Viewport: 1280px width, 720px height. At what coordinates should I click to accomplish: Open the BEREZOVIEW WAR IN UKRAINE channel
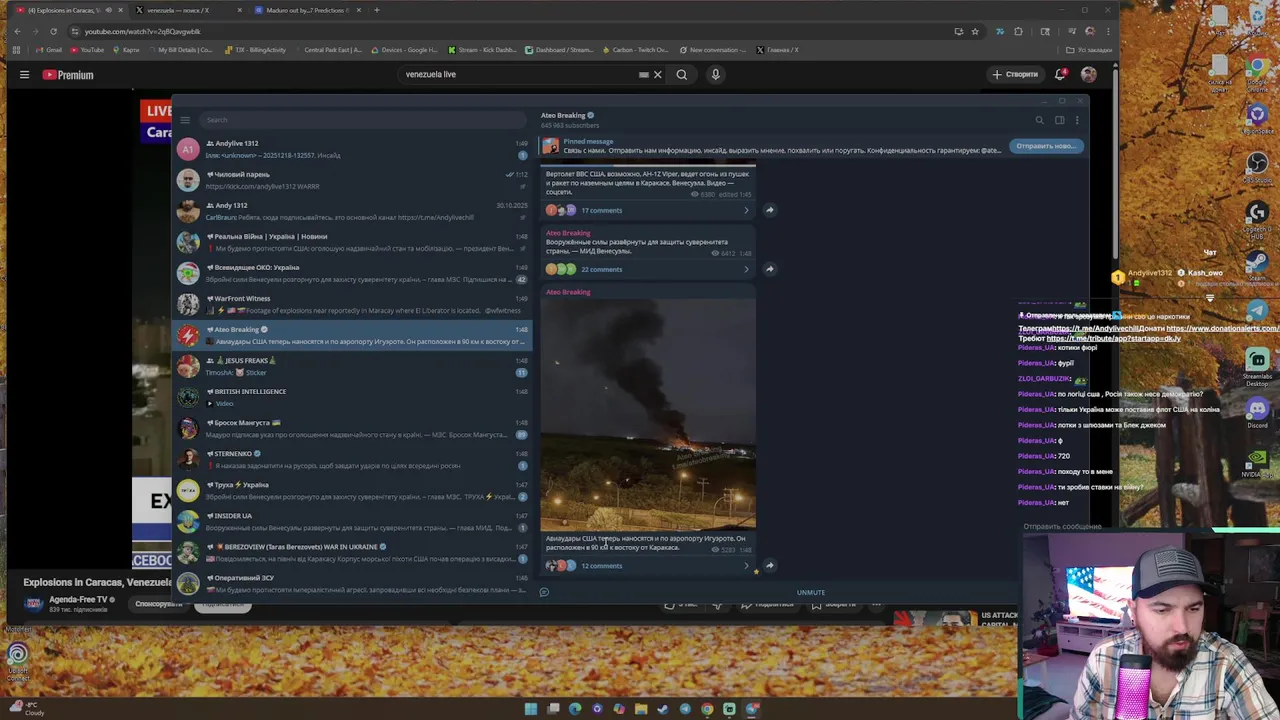[x=352, y=552]
